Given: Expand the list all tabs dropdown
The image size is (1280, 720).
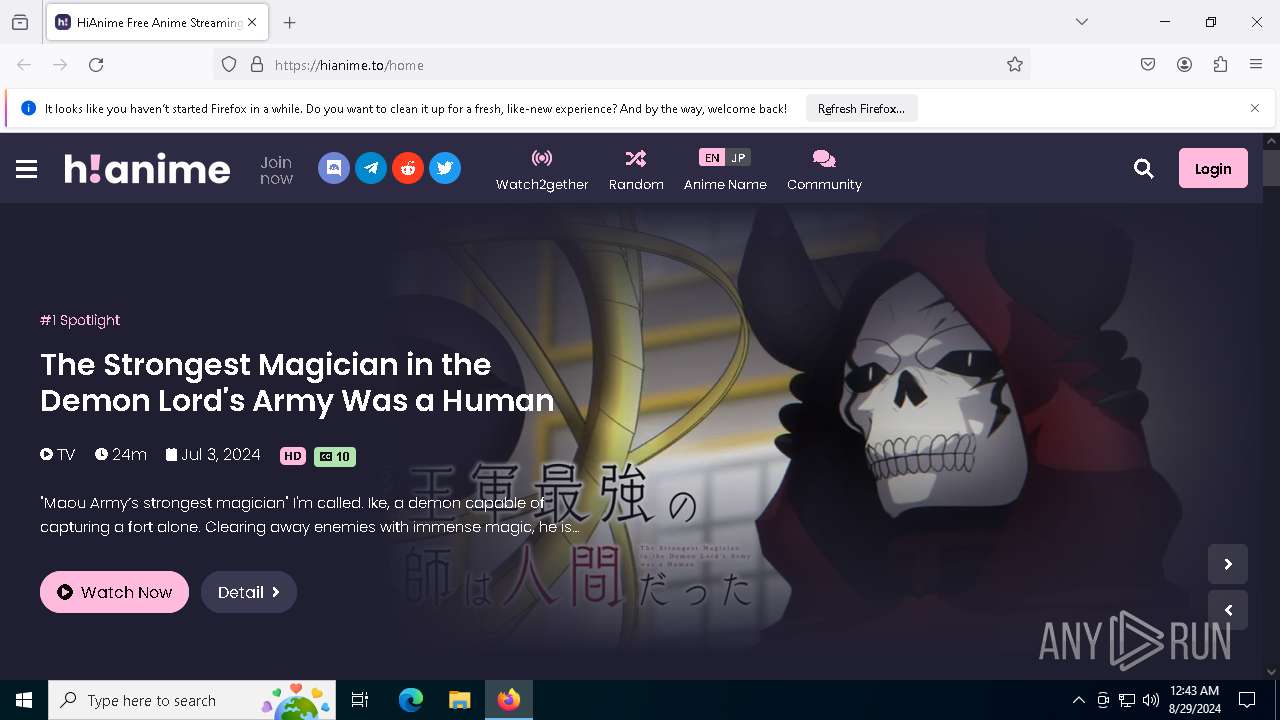Looking at the screenshot, I should point(1082,22).
